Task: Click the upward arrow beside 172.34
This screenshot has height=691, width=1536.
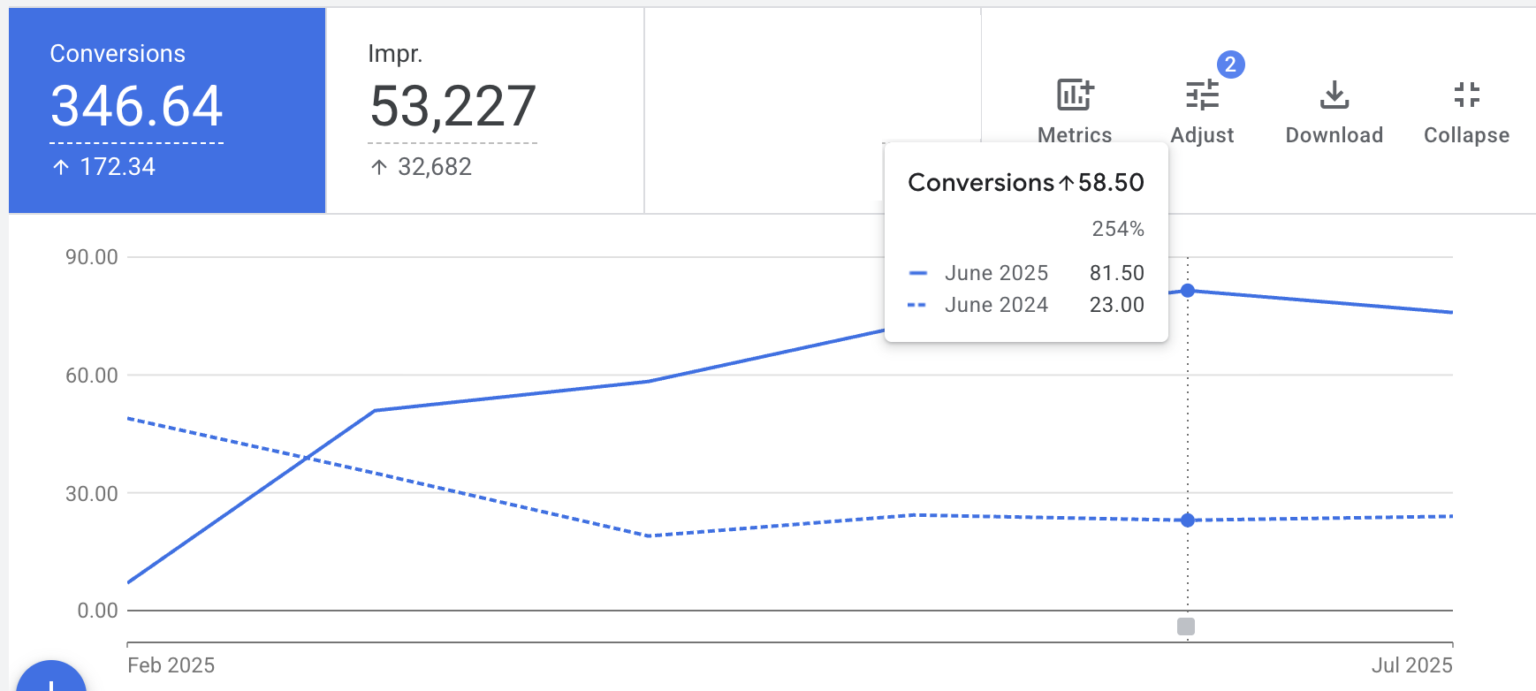Action: [x=56, y=166]
